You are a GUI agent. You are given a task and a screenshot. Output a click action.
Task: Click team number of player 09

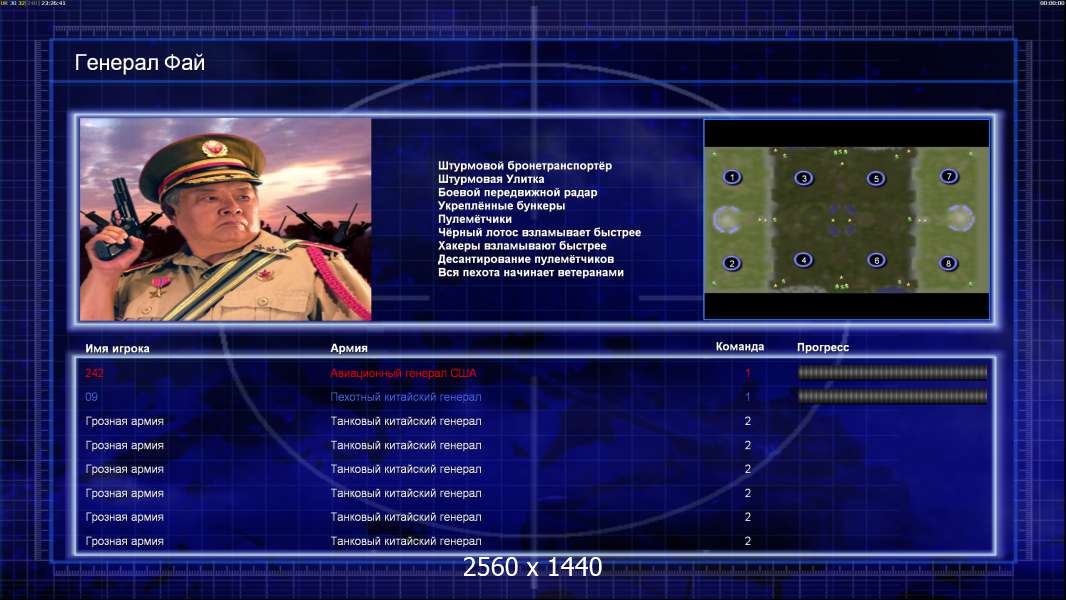pos(748,397)
